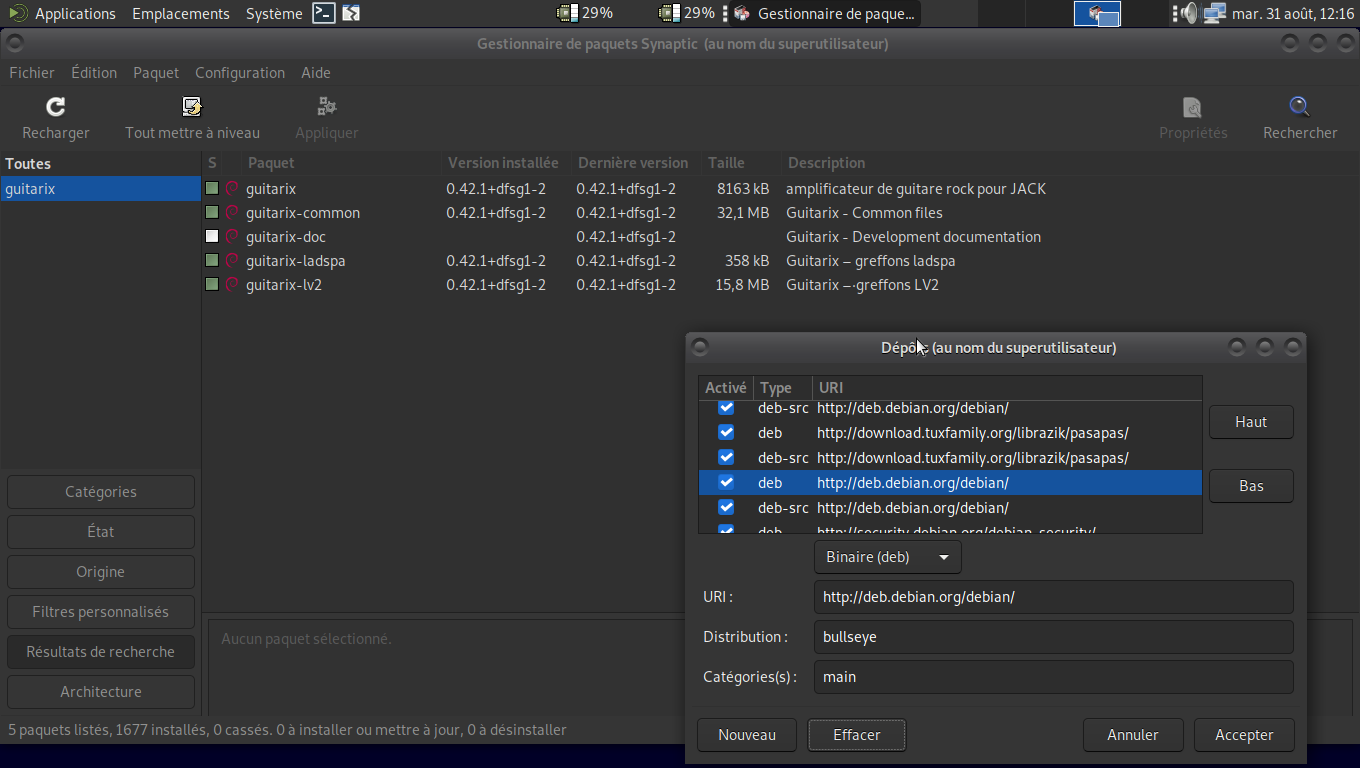
Task: Click the Rechercher magnifier icon
Action: [x=1299, y=107]
